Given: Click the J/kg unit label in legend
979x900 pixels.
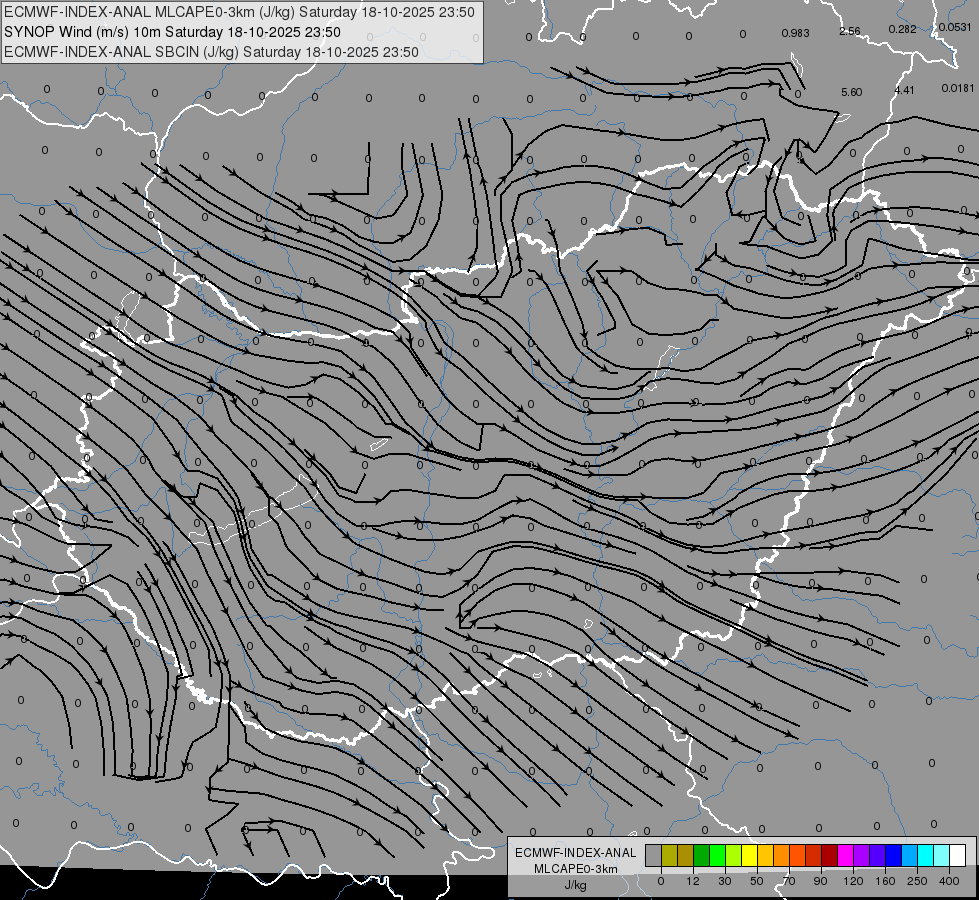Looking at the screenshot, I should 576,885.
